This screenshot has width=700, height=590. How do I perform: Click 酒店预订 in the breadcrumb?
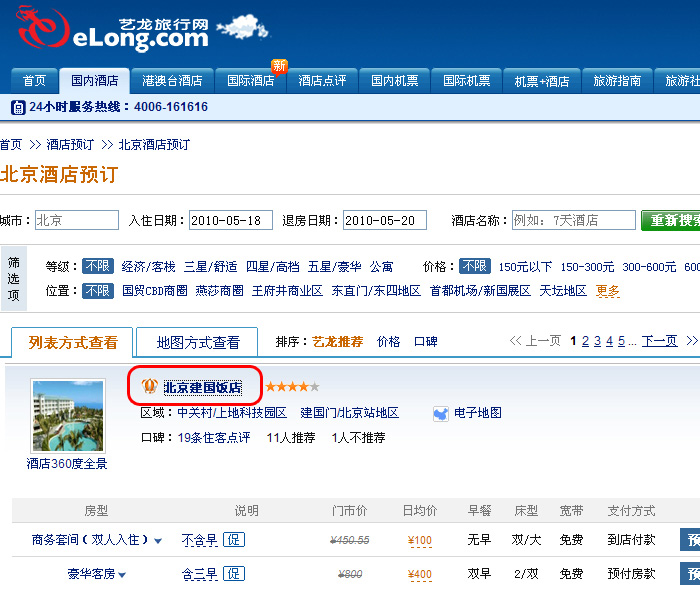(70, 145)
